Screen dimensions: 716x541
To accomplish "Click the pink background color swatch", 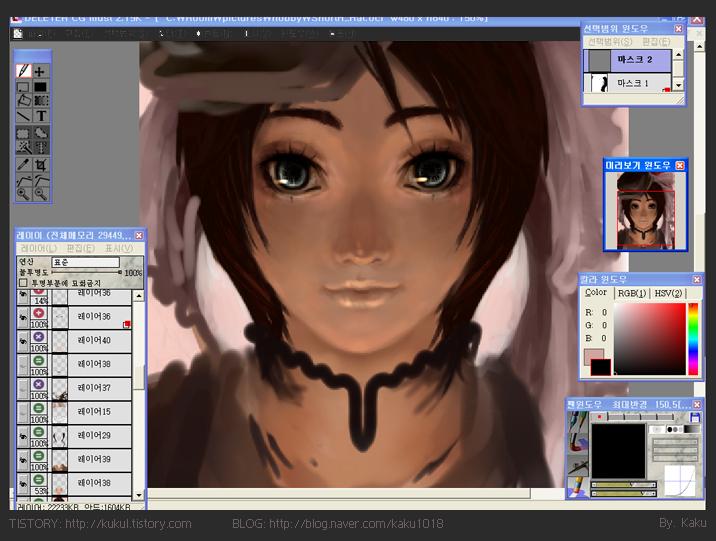I will (x=594, y=356).
